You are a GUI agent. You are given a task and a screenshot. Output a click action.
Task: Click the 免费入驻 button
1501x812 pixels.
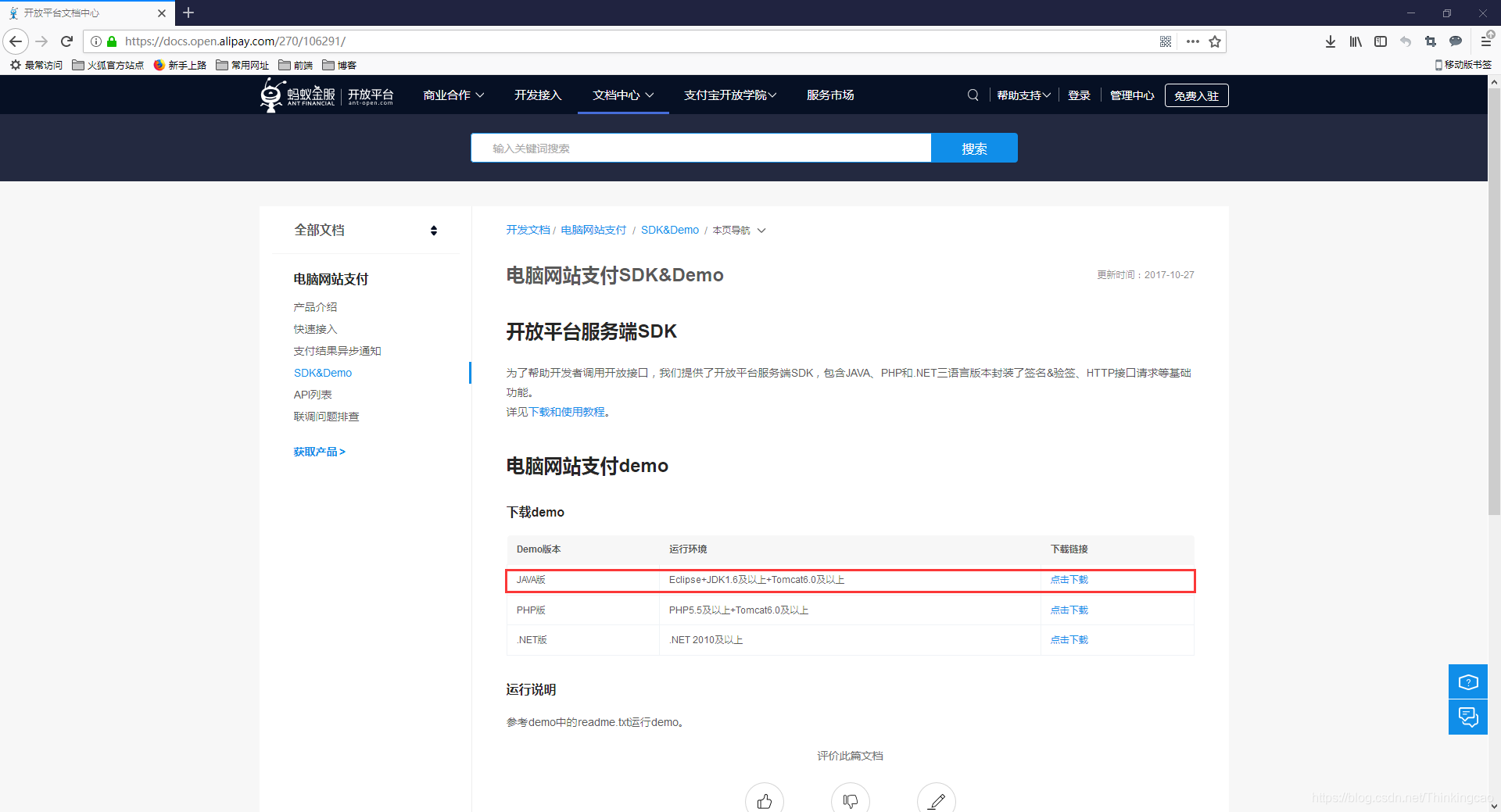1196,95
